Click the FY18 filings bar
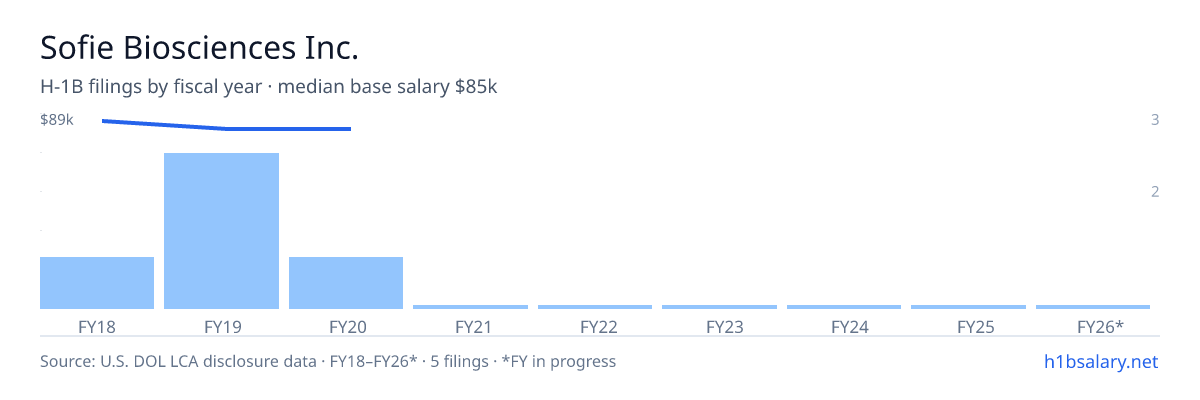 [x=97, y=283]
